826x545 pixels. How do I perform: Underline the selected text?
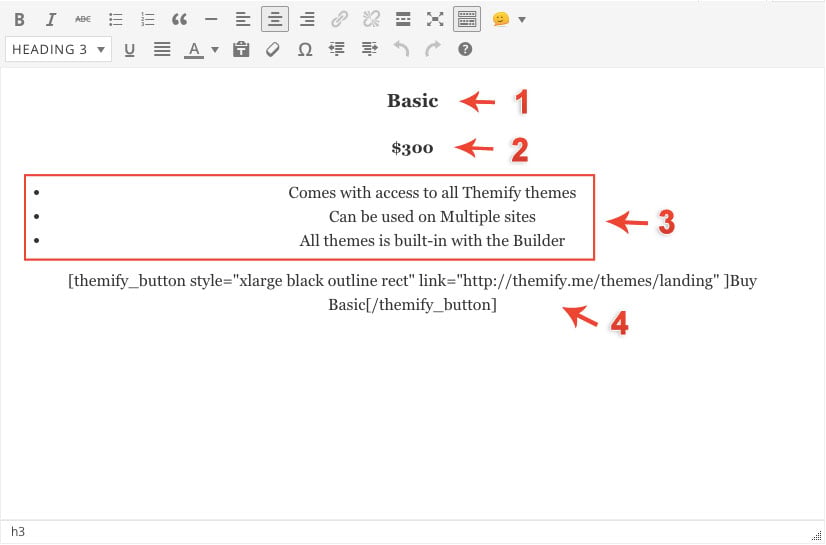130,49
